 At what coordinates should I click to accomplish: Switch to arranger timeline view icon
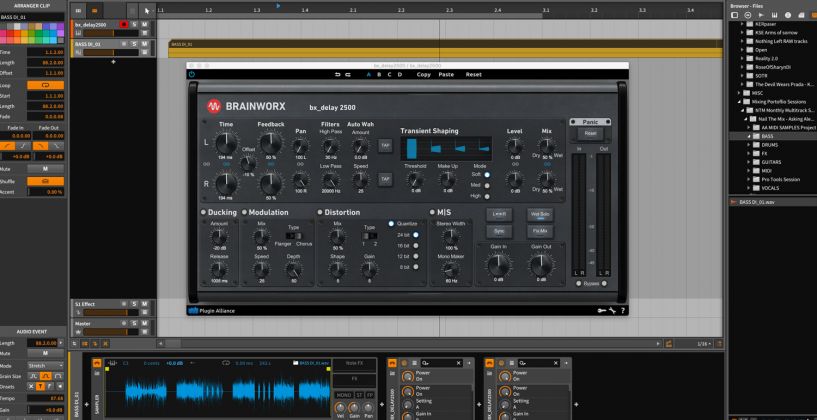[x=94, y=10]
